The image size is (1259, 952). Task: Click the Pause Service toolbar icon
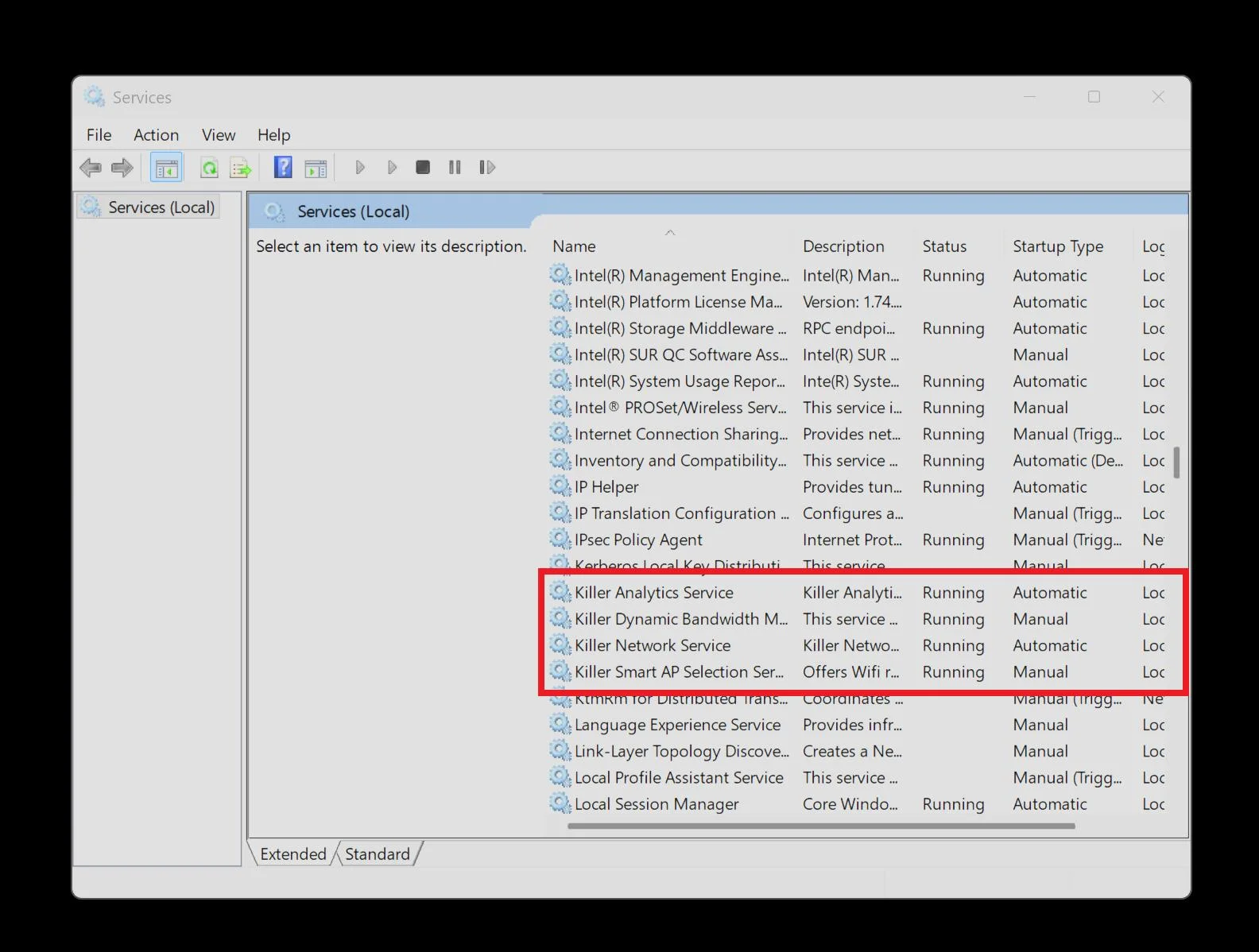click(455, 167)
